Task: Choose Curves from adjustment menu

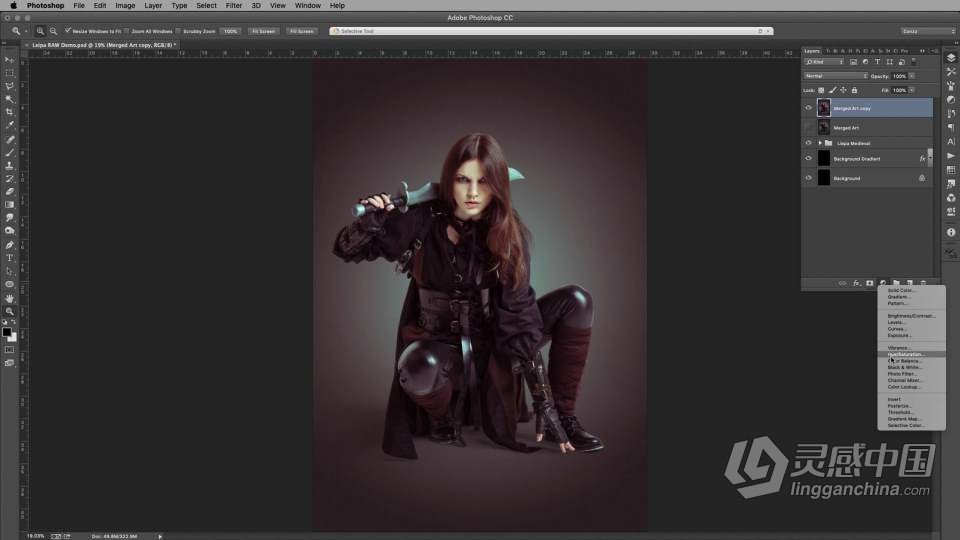Action: tap(912, 329)
